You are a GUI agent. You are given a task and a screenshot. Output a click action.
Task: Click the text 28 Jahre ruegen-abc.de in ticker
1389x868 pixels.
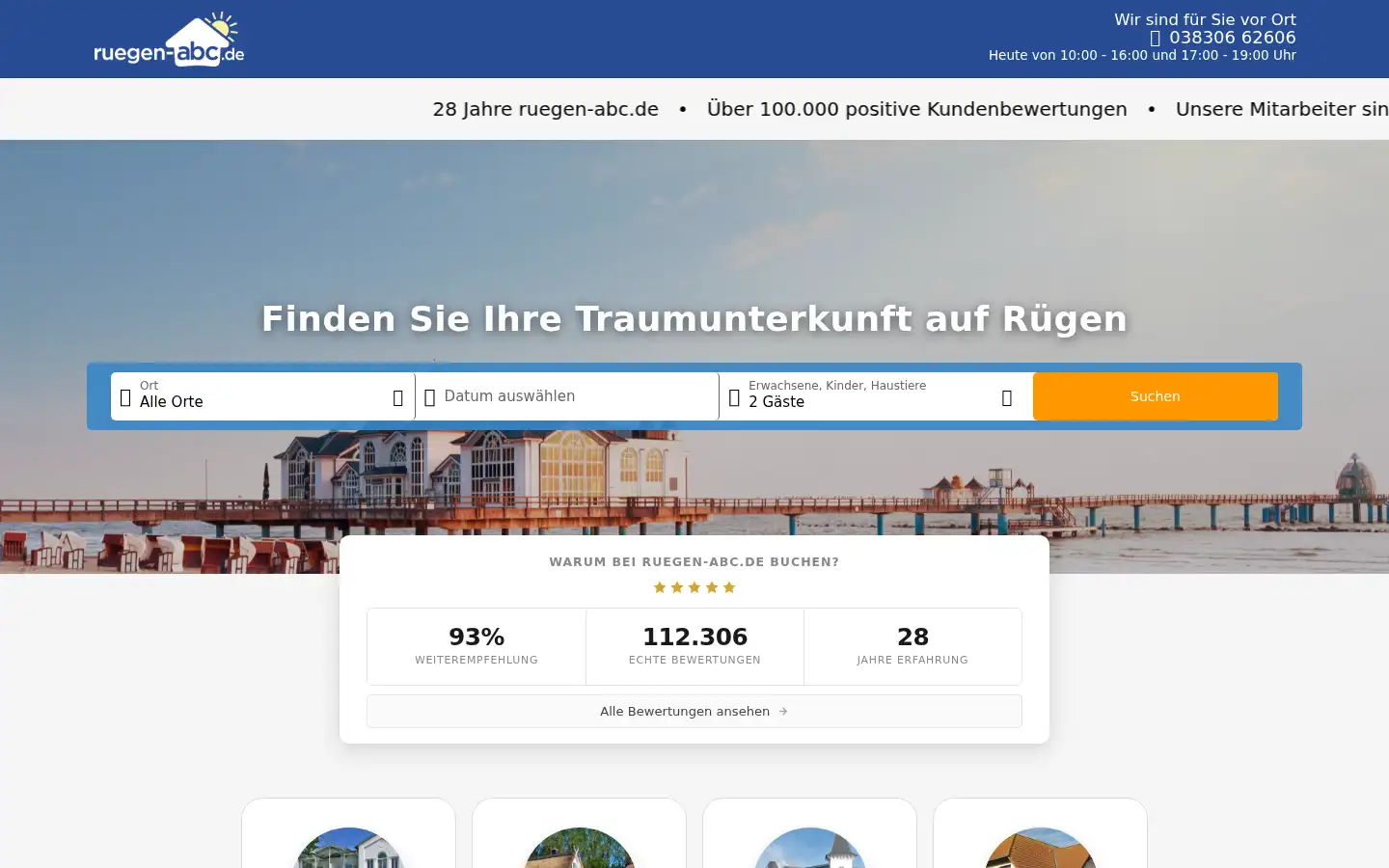pos(546,109)
